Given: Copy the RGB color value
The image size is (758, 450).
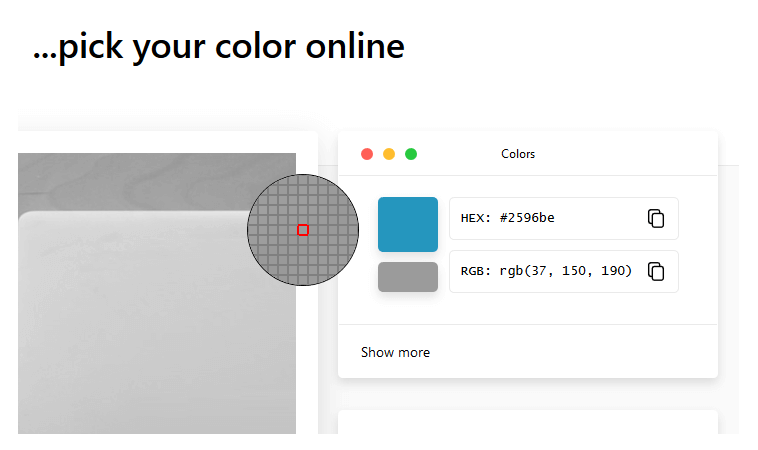Looking at the screenshot, I should (x=656, y=271).
